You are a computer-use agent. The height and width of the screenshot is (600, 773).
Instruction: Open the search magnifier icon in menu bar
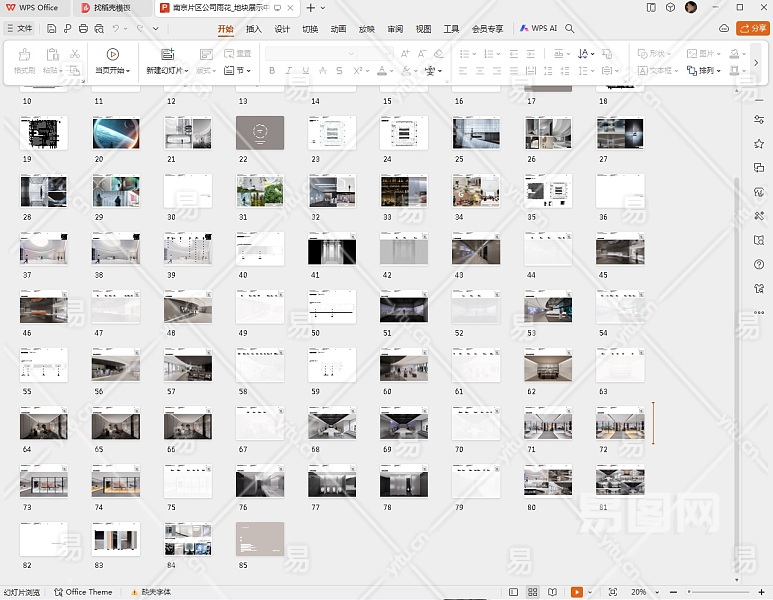tap(570, 29)
